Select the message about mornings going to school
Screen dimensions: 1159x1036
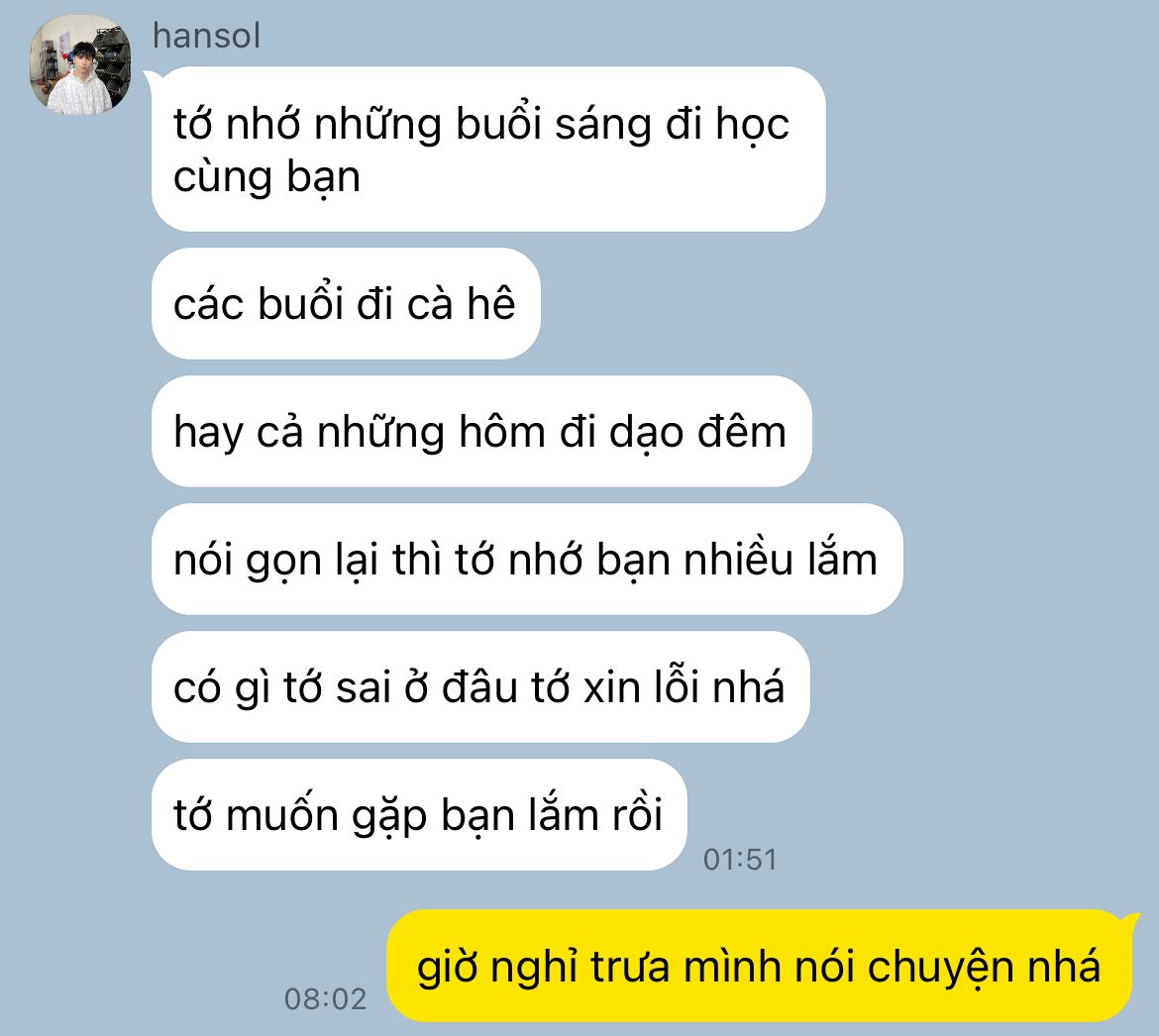(488, 150)
